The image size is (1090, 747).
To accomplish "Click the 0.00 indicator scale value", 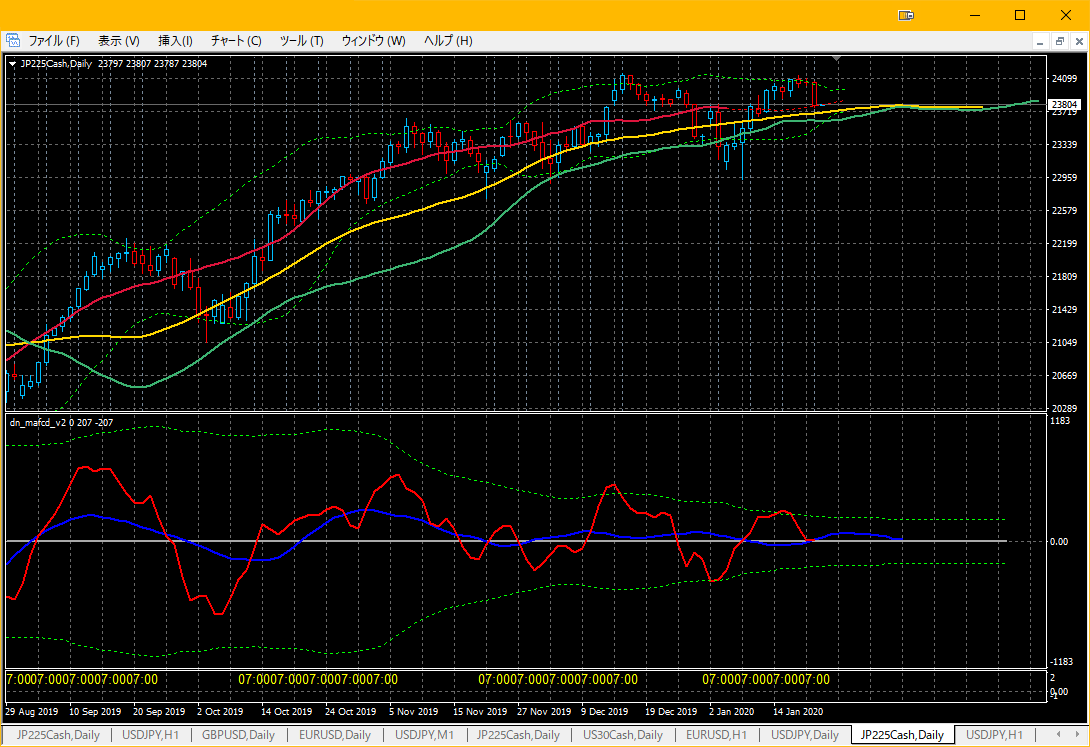I will [x=1059, y=542].
